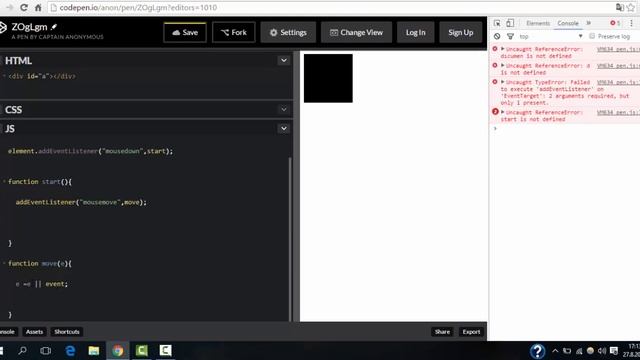
Task: Launch Microsoft Edge from the taskbar
Action: 70,351
